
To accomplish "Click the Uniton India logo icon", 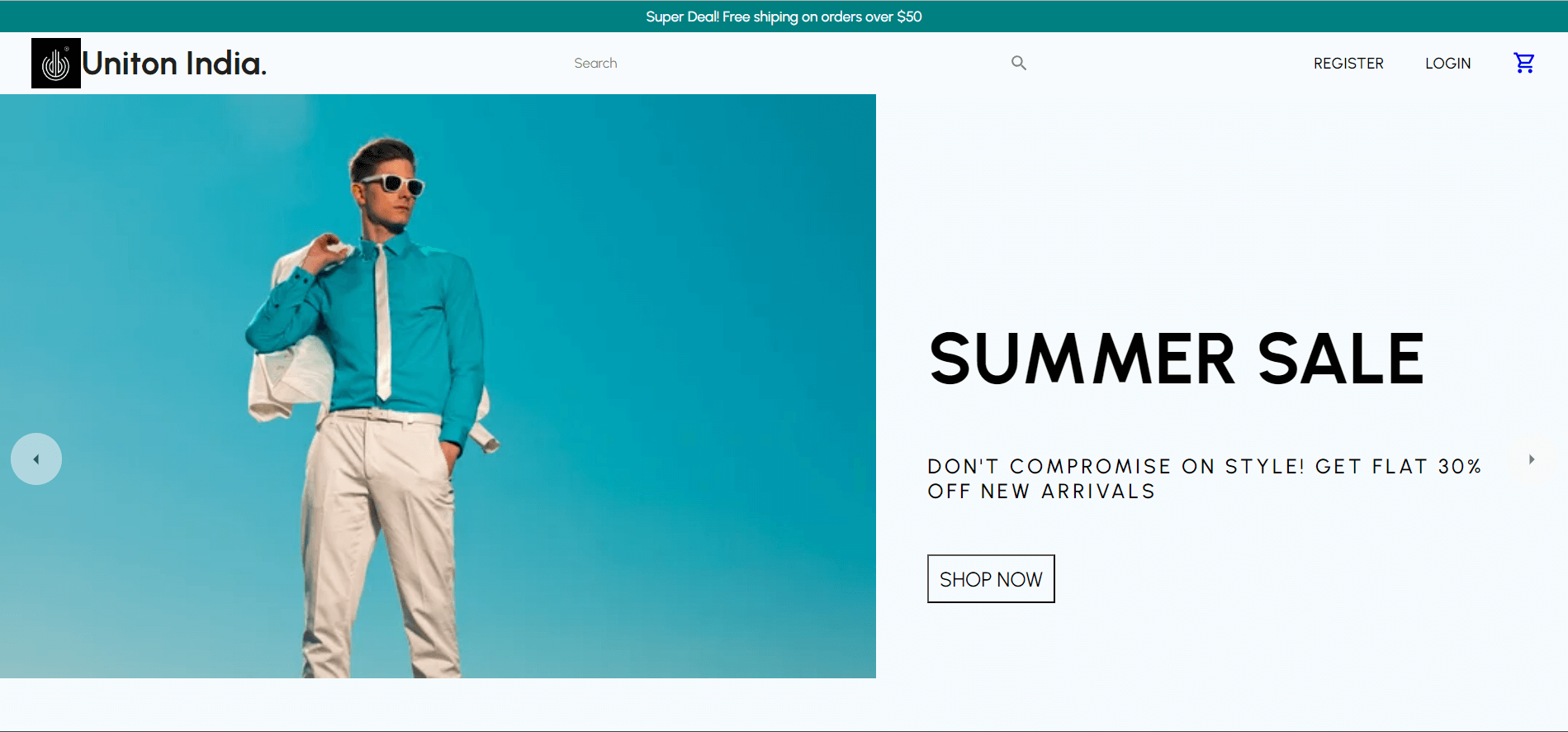I will coord(56,64).
